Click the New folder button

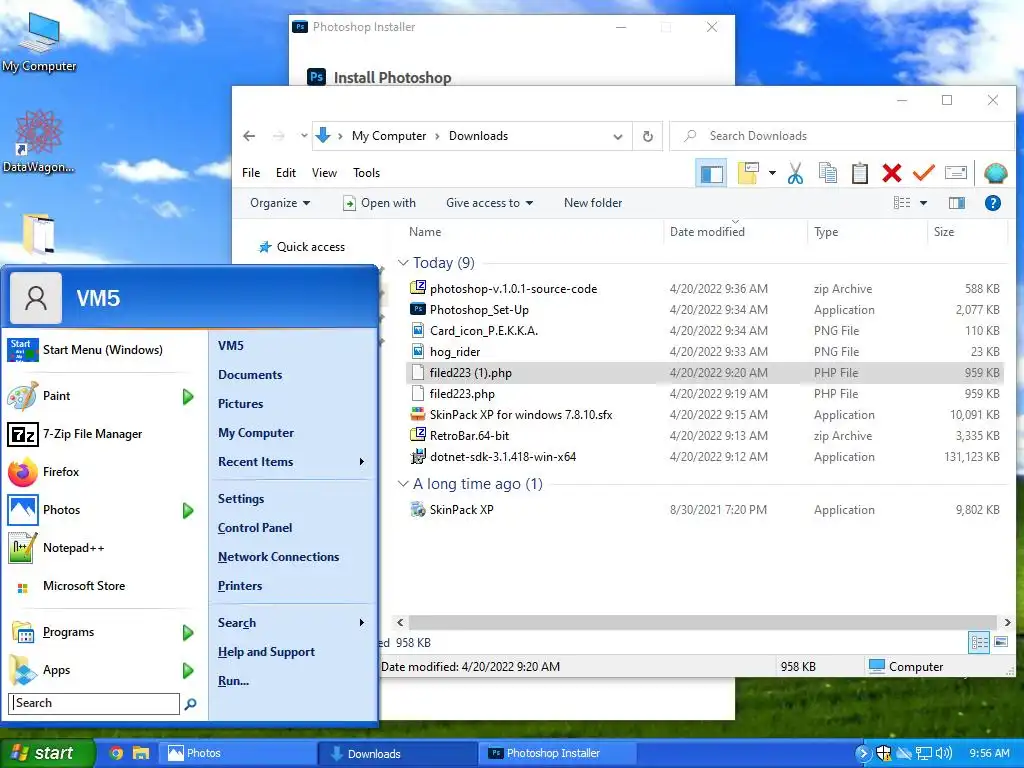click(593, 203)
